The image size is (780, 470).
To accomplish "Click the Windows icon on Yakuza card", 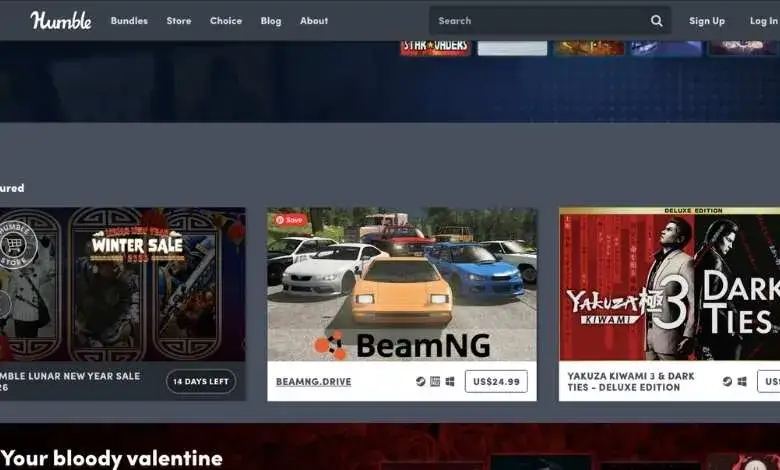I will click(x=742, y=381).
